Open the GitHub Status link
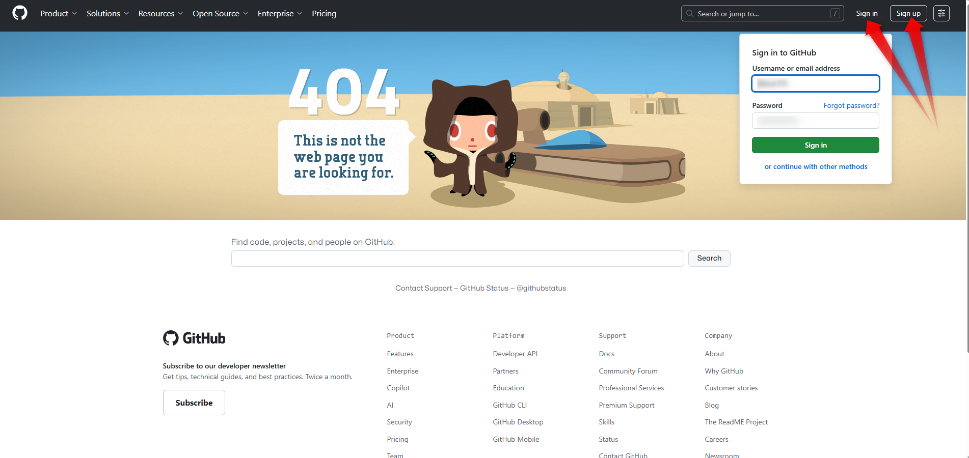Image resolution: width=969 pixels, height=458 pixels. tap(483, 288)
